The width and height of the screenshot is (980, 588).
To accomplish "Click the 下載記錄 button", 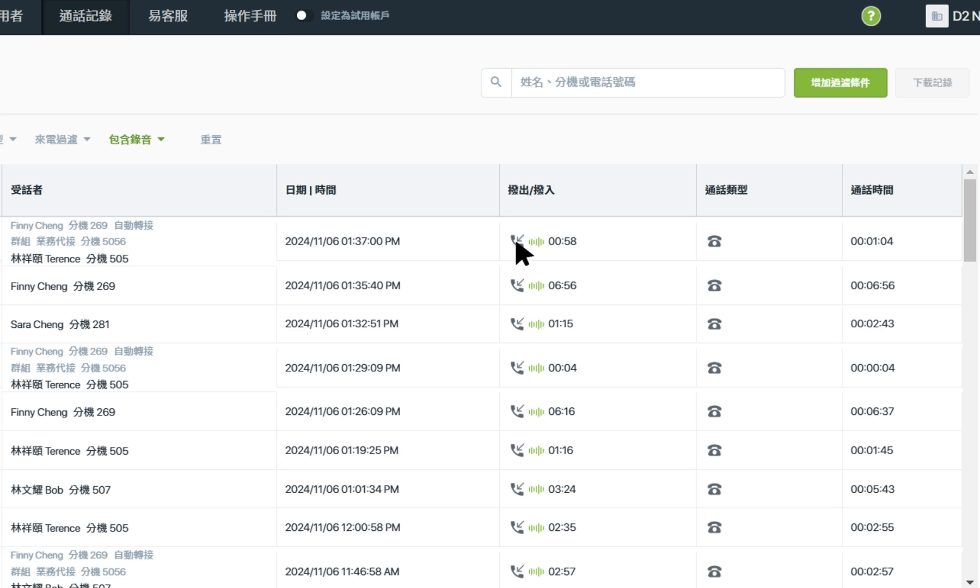I will (932, 82).
